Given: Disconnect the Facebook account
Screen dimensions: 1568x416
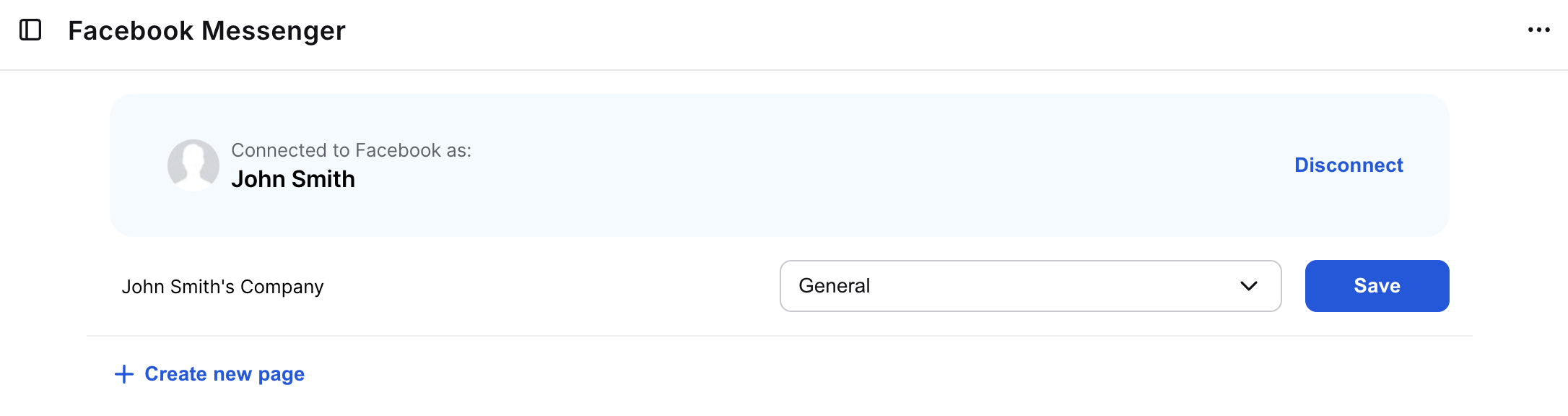Looking at the screenshot, I should coord(1348,165).
